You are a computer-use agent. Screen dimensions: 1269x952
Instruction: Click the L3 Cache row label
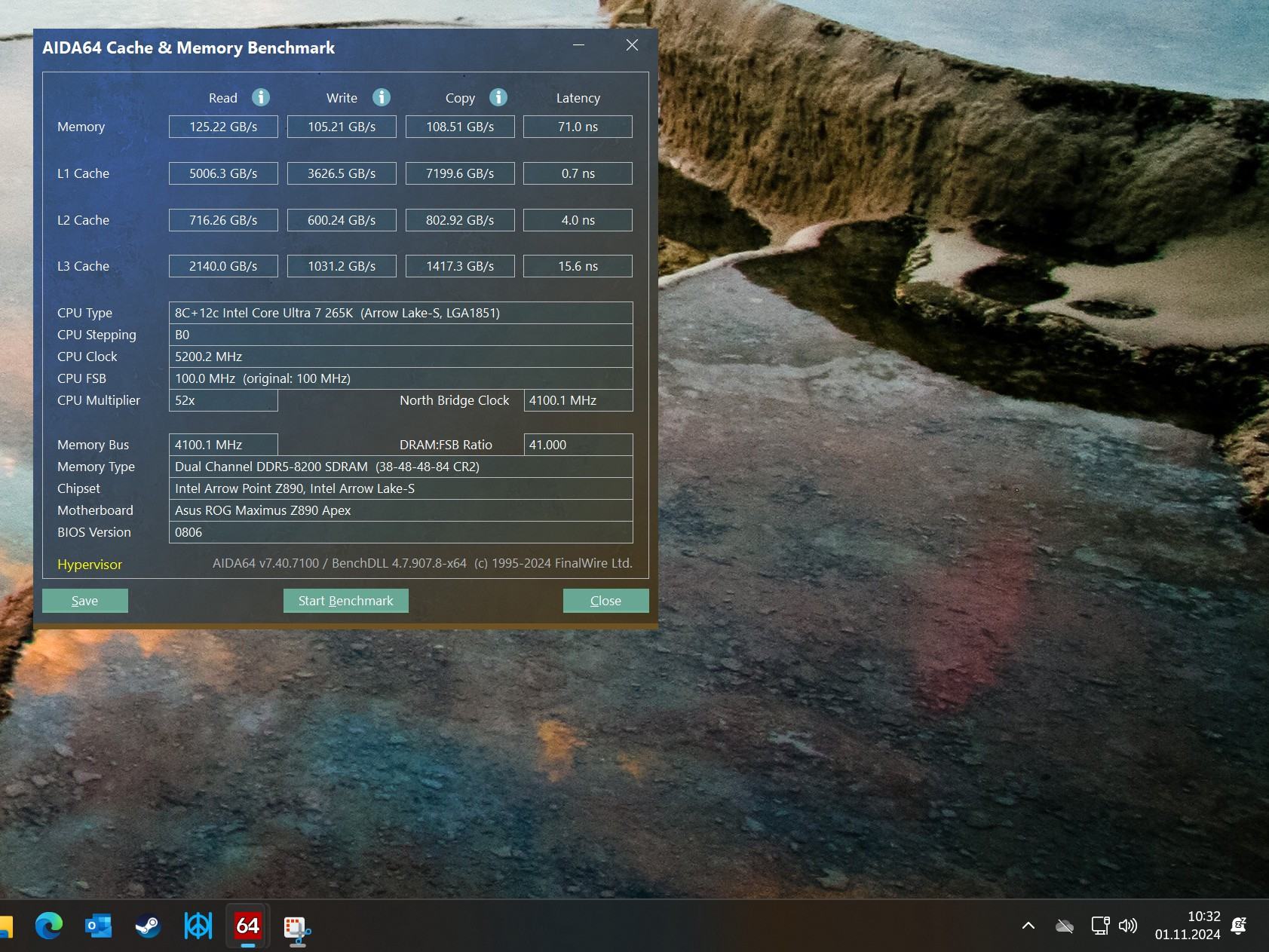(84, 266)
